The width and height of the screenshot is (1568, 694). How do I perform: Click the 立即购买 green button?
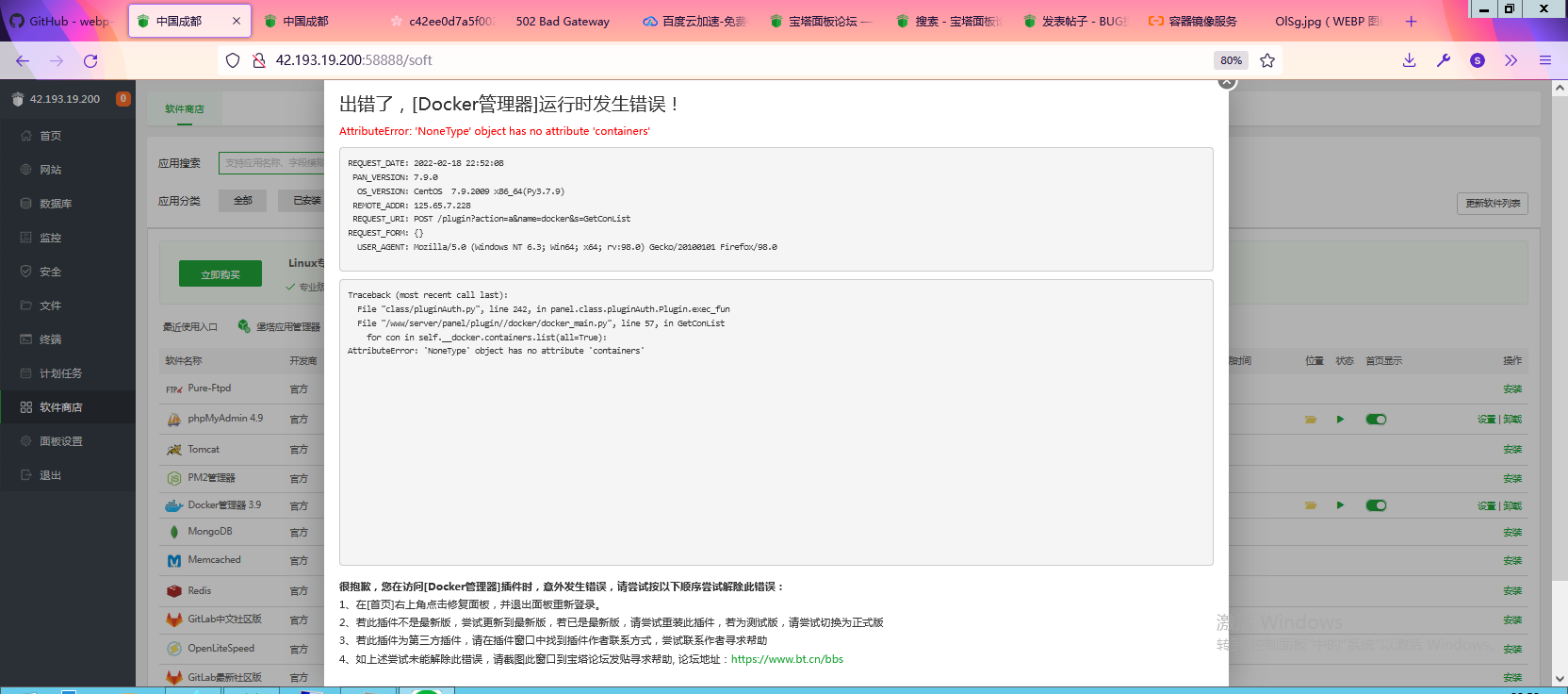coord(220,274)
